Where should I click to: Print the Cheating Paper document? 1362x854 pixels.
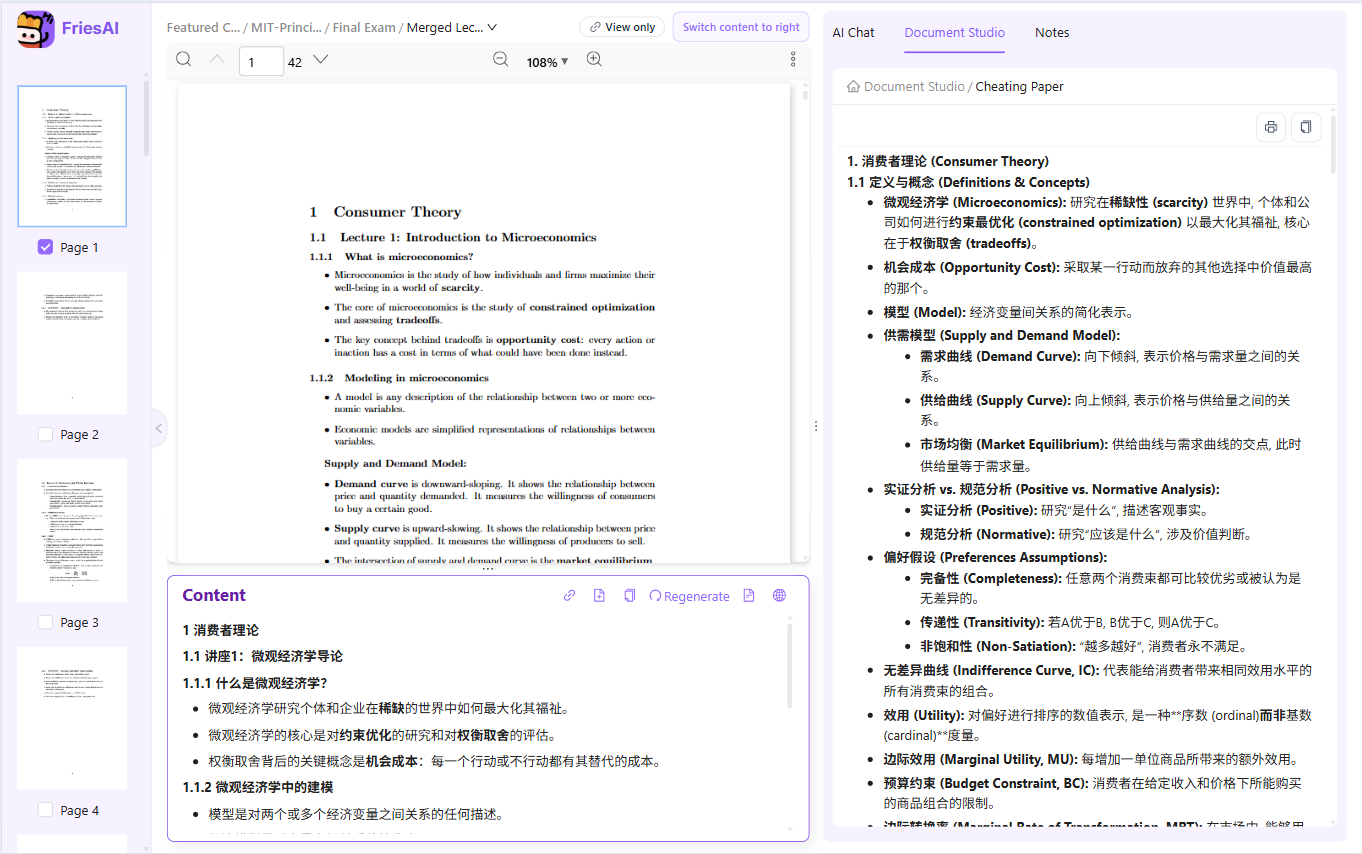(1271, 127)
